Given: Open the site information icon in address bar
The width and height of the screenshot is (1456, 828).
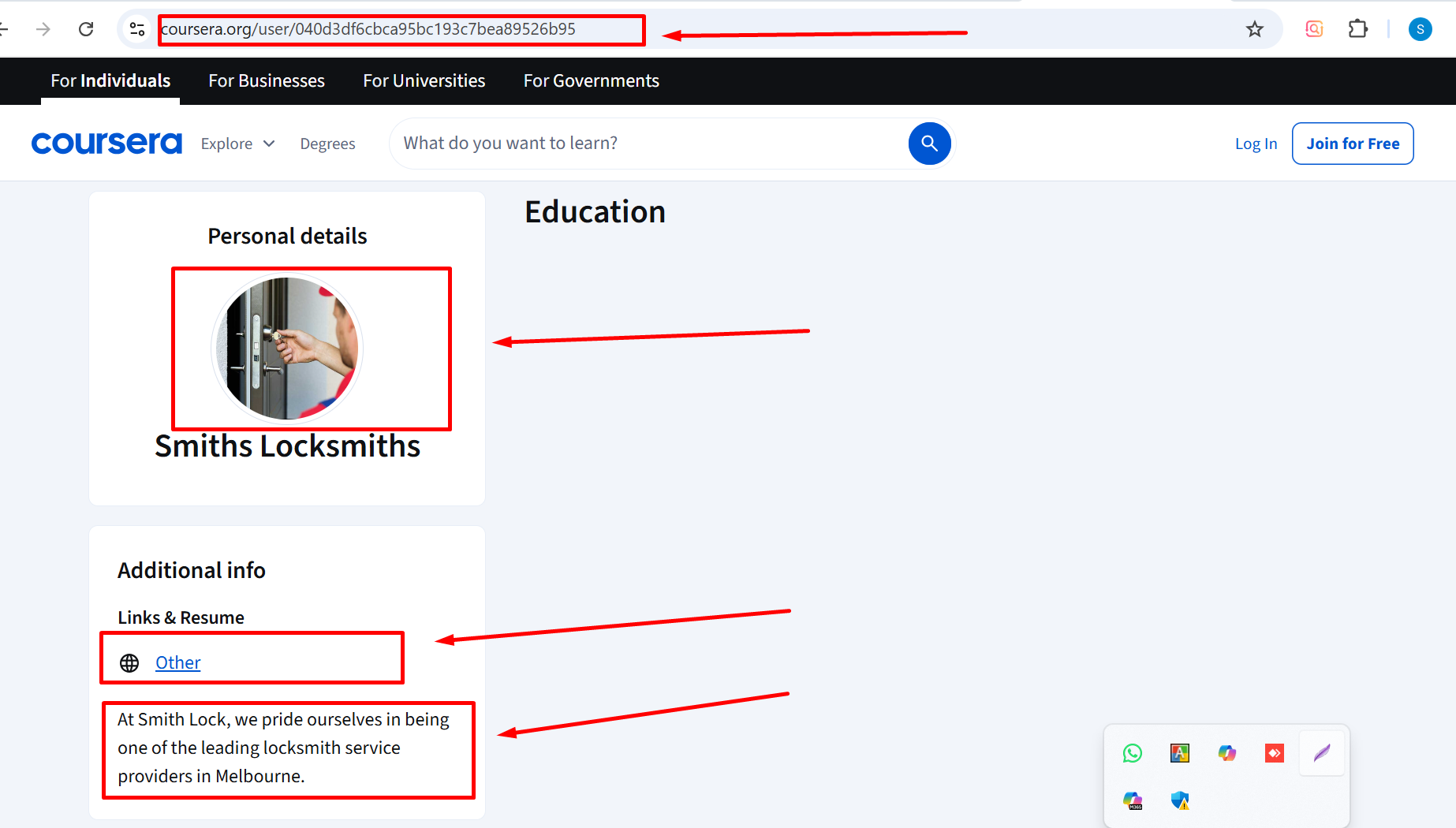Looking at the screenshot, I should (137, 29).
